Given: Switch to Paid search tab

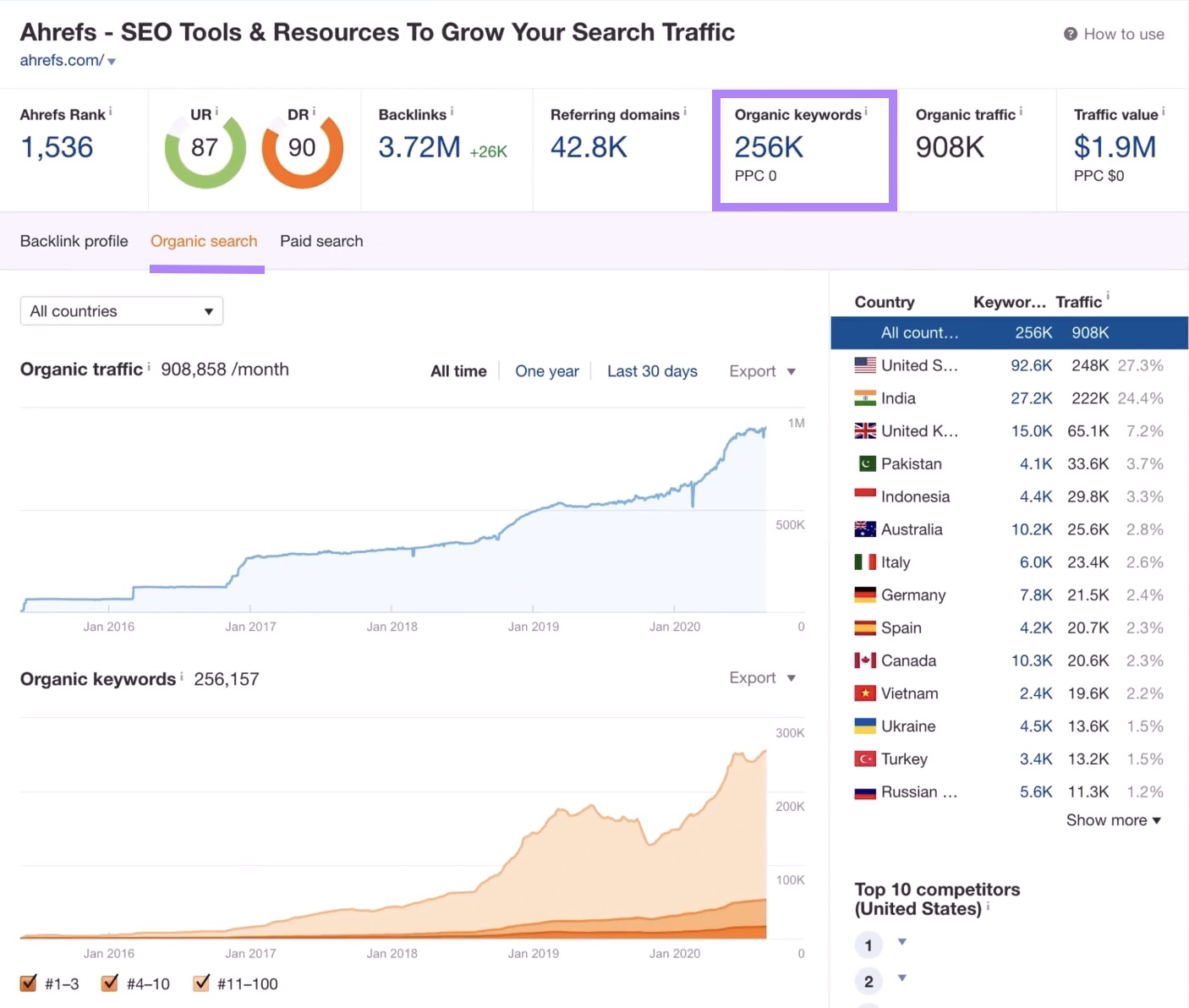Looking at the screenshot, I should click(x=321, y=241).
